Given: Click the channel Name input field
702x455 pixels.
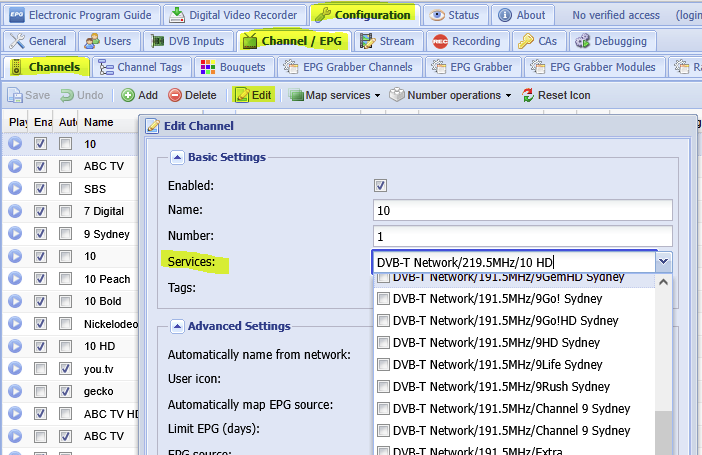Looking at the screenshot, I should coord(521,210).
